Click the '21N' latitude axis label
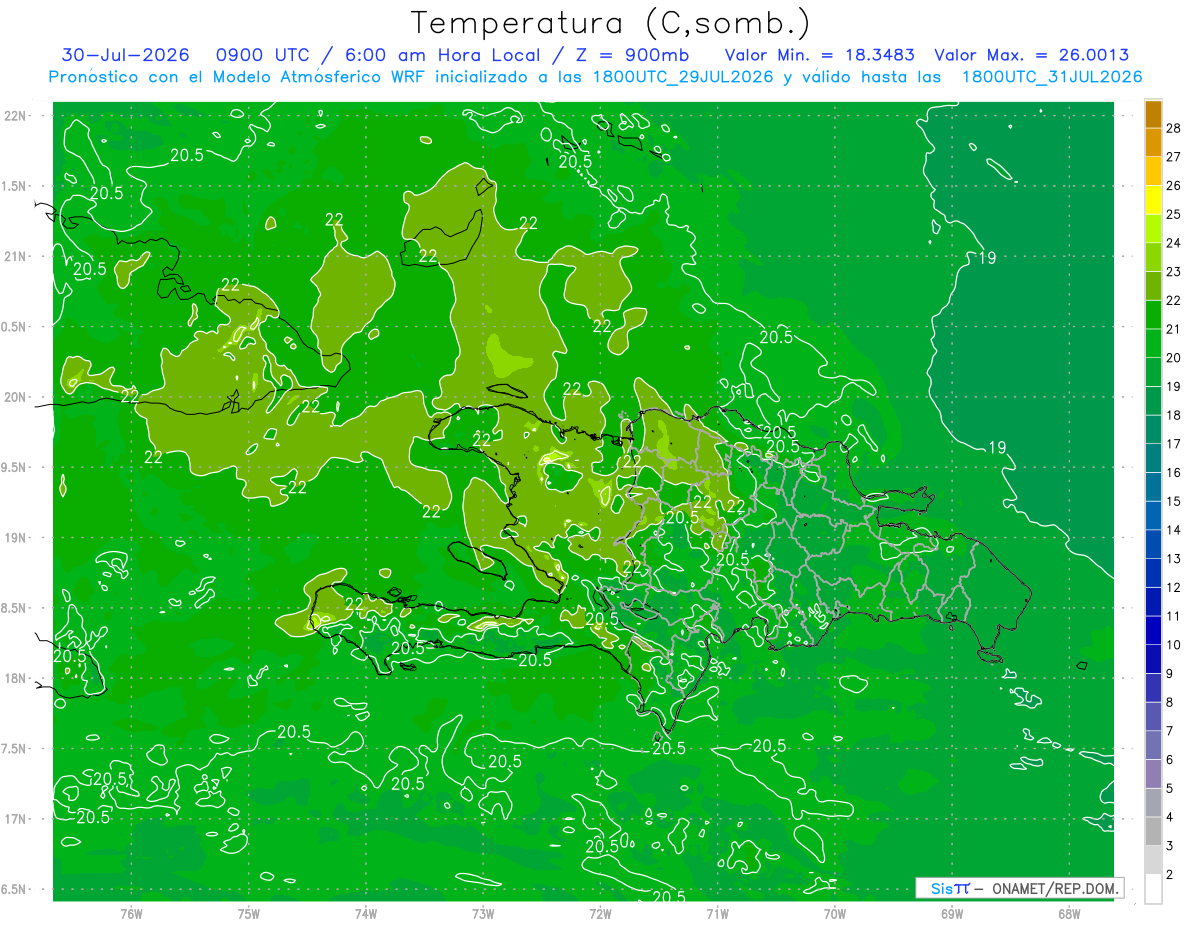 tap(14, 257)
